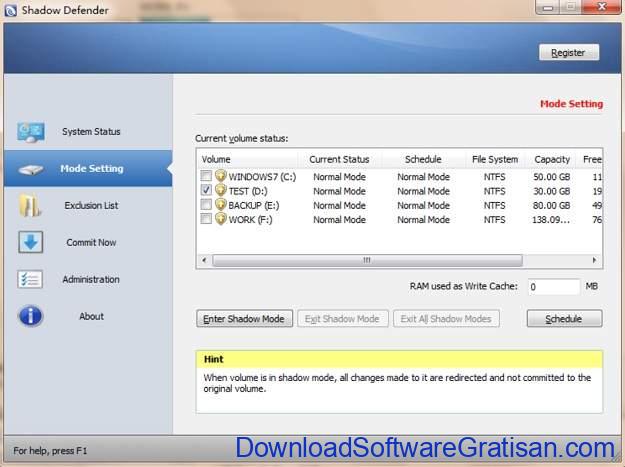Screen dimensions: 625x467
Task: Close the Shadow Defender window
Action: tap(601, 7)
